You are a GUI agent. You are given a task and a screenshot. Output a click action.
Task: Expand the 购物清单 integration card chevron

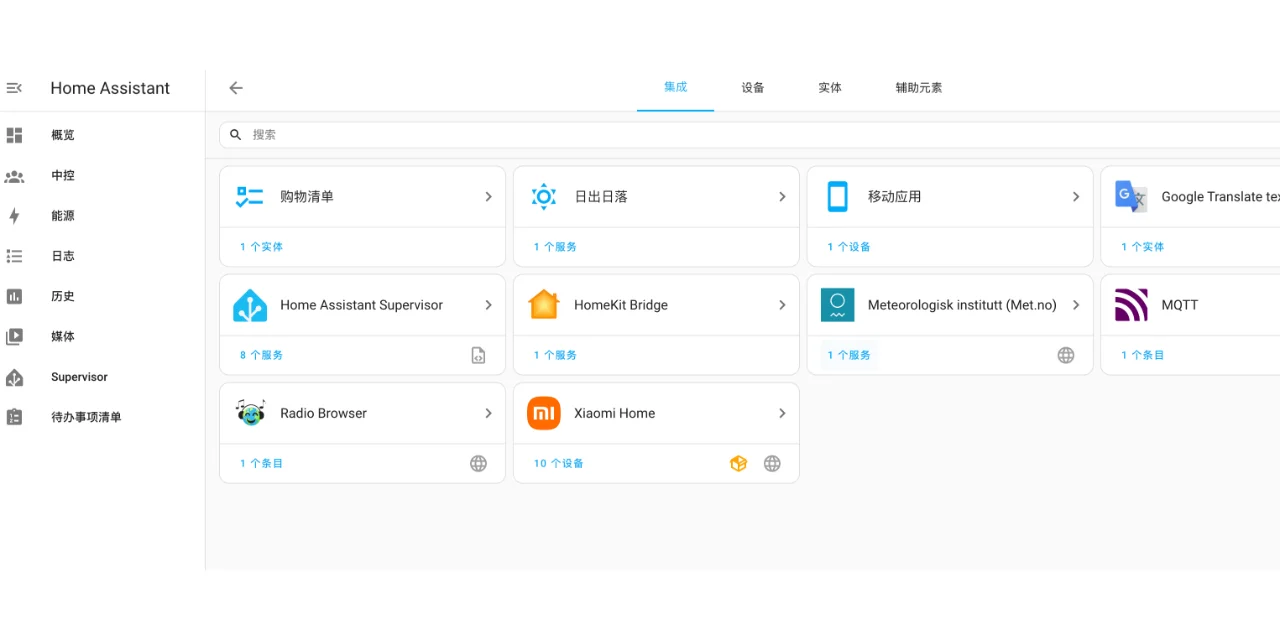coord(489,196)
